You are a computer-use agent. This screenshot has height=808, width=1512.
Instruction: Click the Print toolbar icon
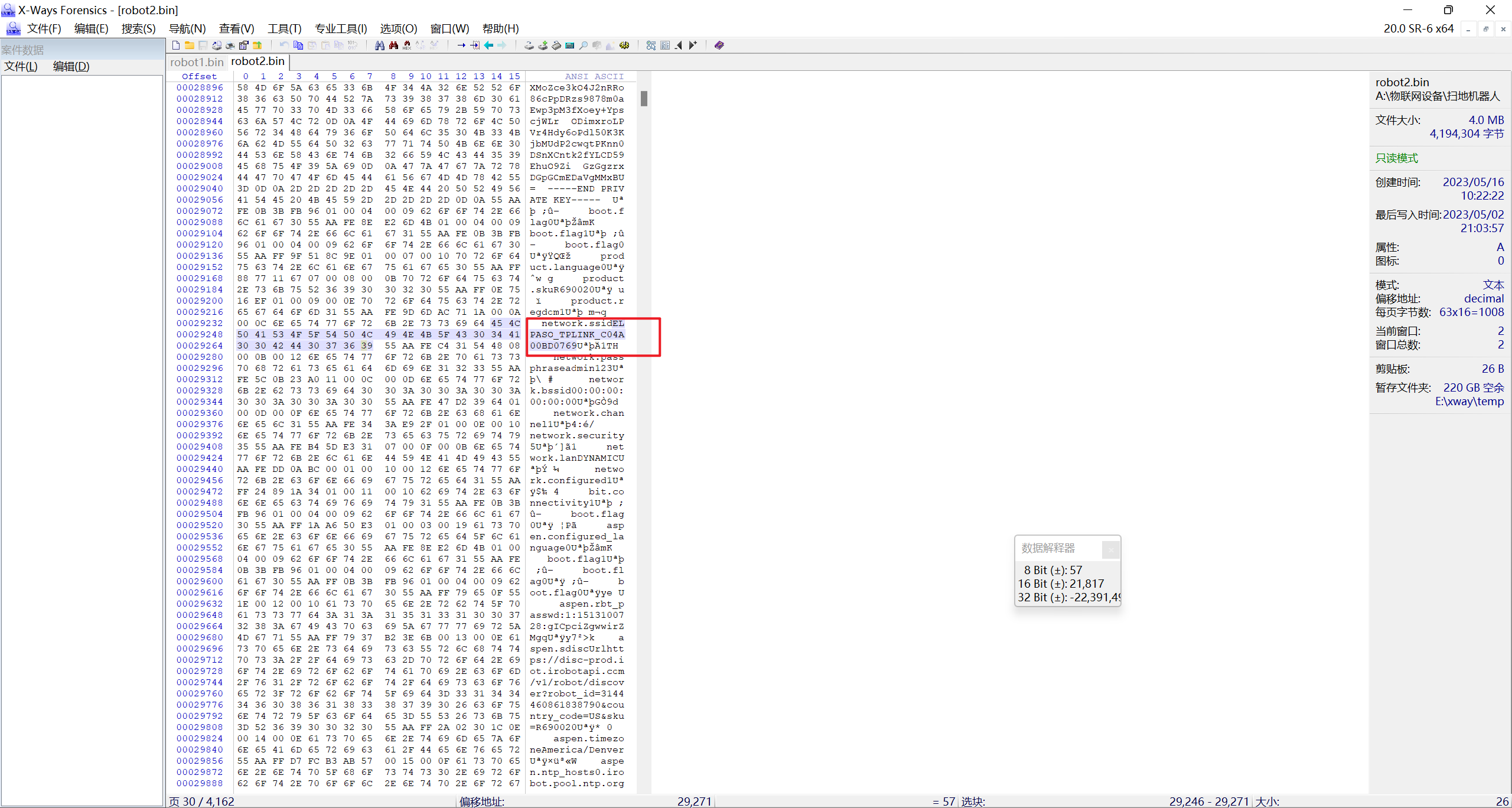230,45
